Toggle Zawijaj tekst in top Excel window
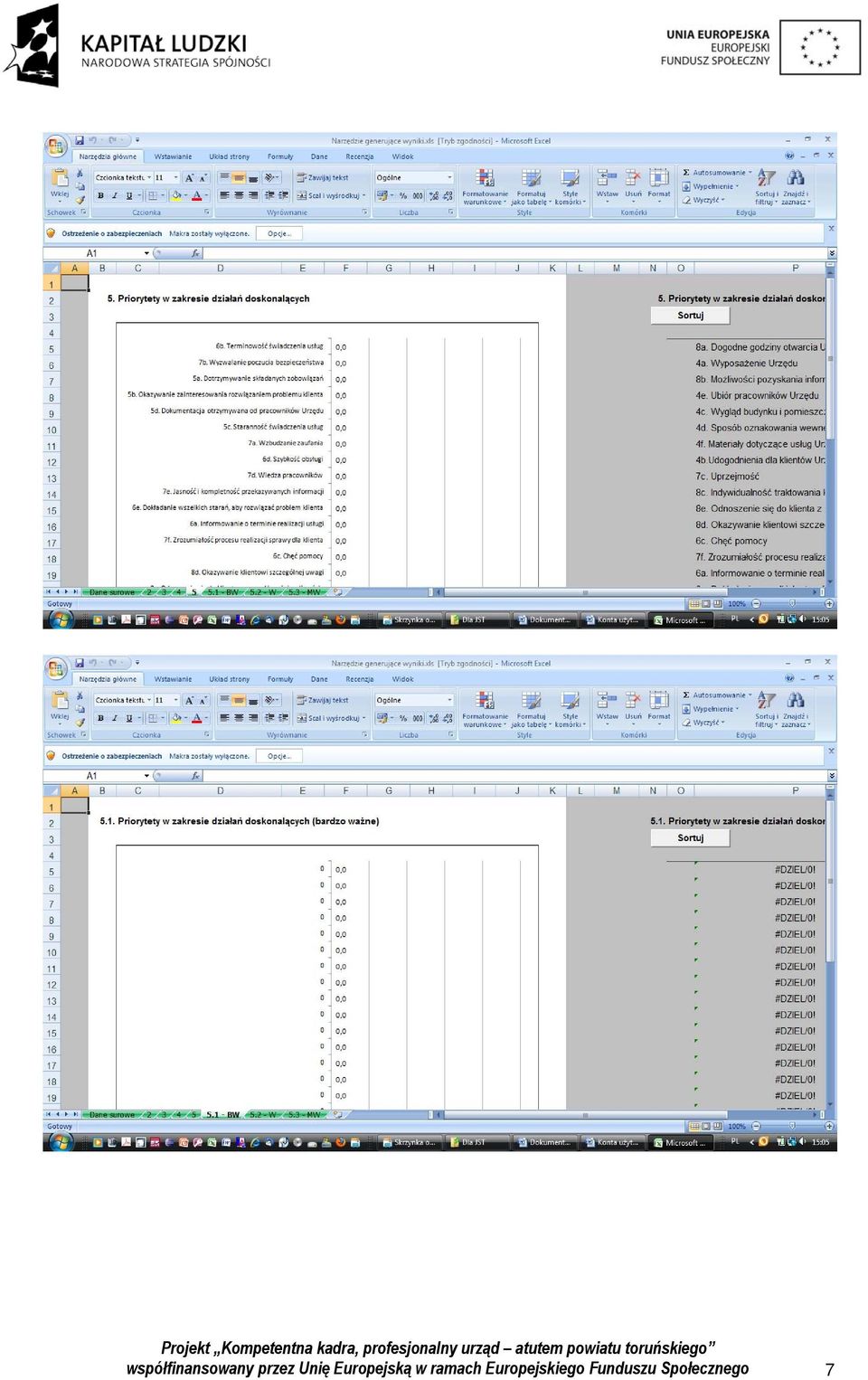 point(322,178)
